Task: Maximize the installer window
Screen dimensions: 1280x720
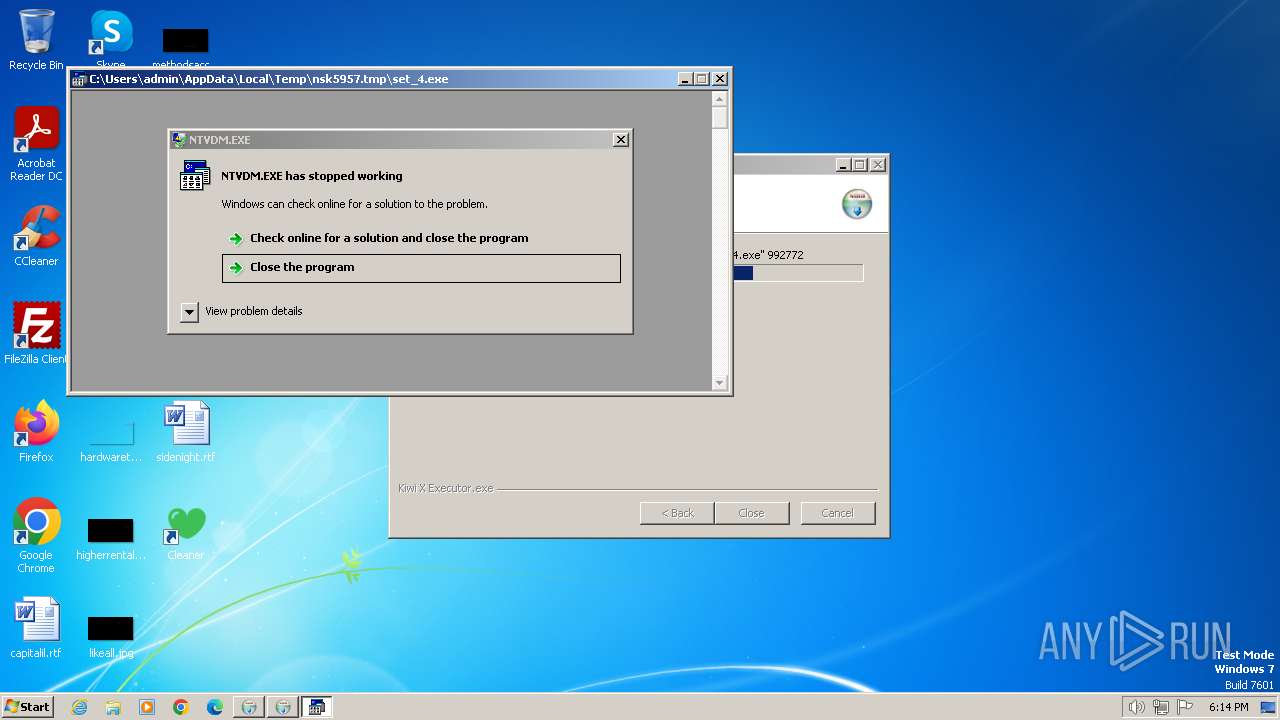Action: tap(860, 165)
